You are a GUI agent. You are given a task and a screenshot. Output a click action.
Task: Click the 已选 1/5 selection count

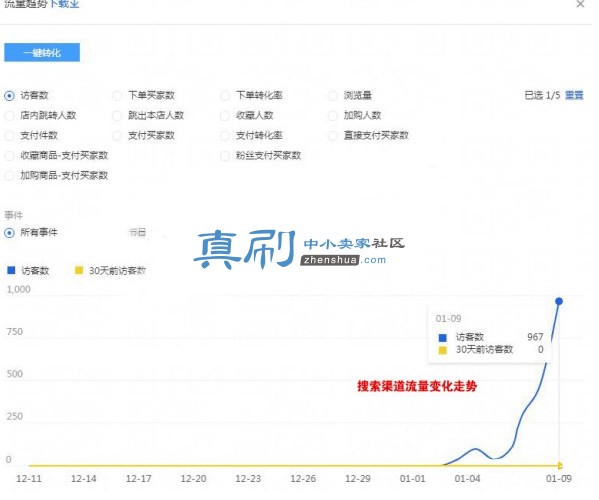pyautogui.click(x=542, y=95)
